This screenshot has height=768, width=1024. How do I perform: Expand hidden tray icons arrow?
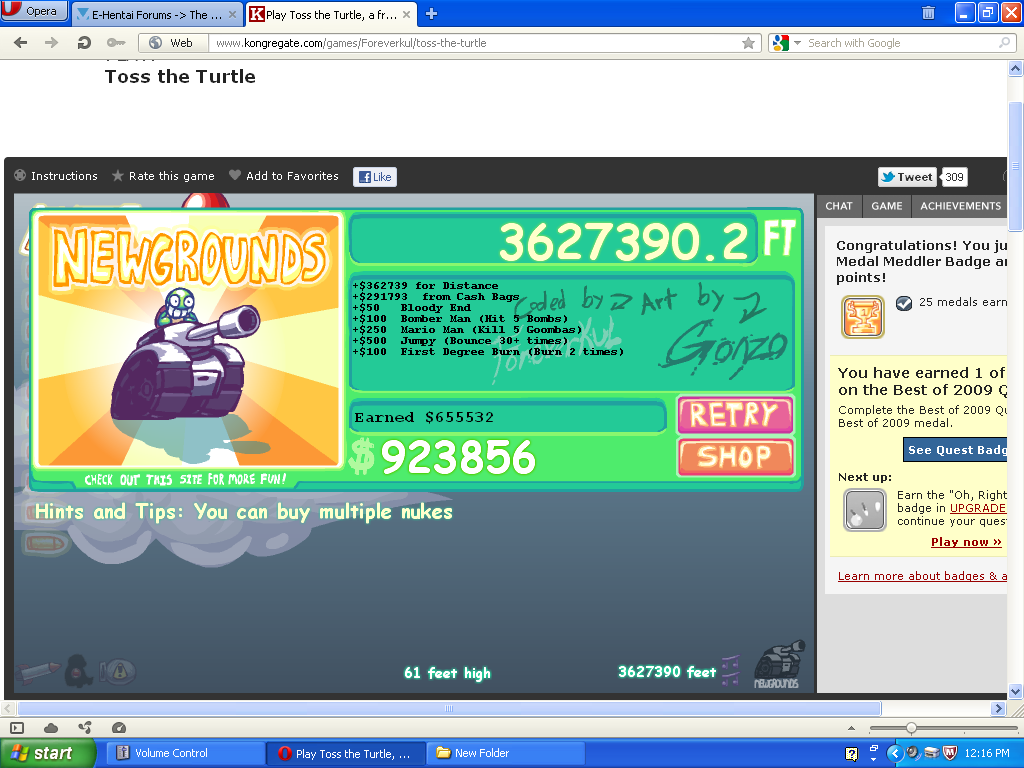click(x=895, y=754)
